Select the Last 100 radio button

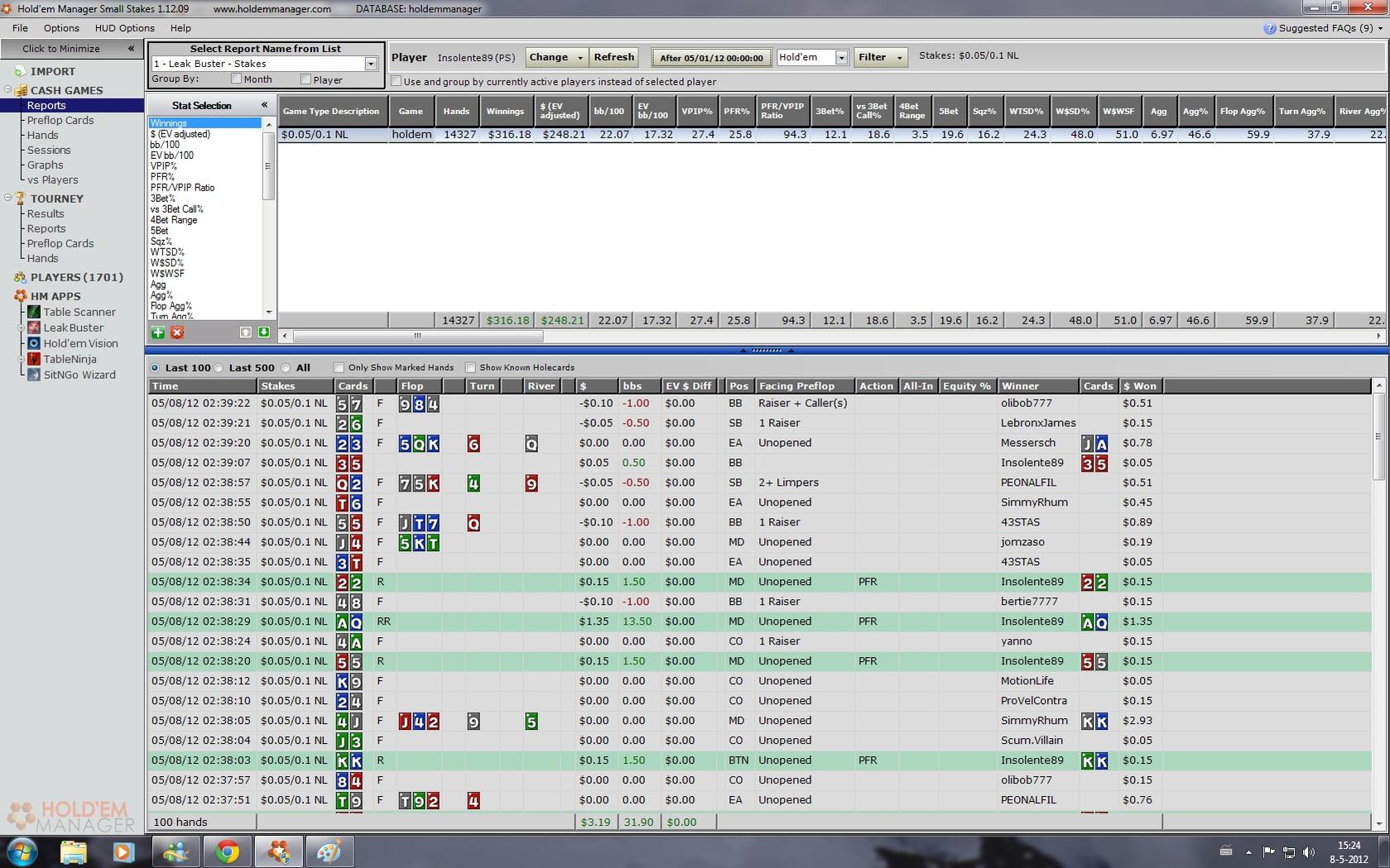(155, 367)
